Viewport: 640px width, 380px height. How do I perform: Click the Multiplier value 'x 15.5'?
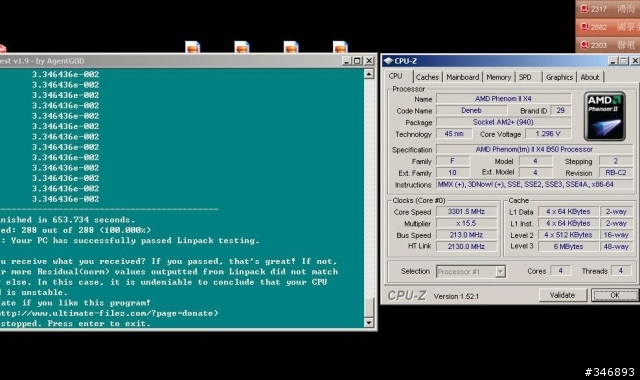[467, 223]
